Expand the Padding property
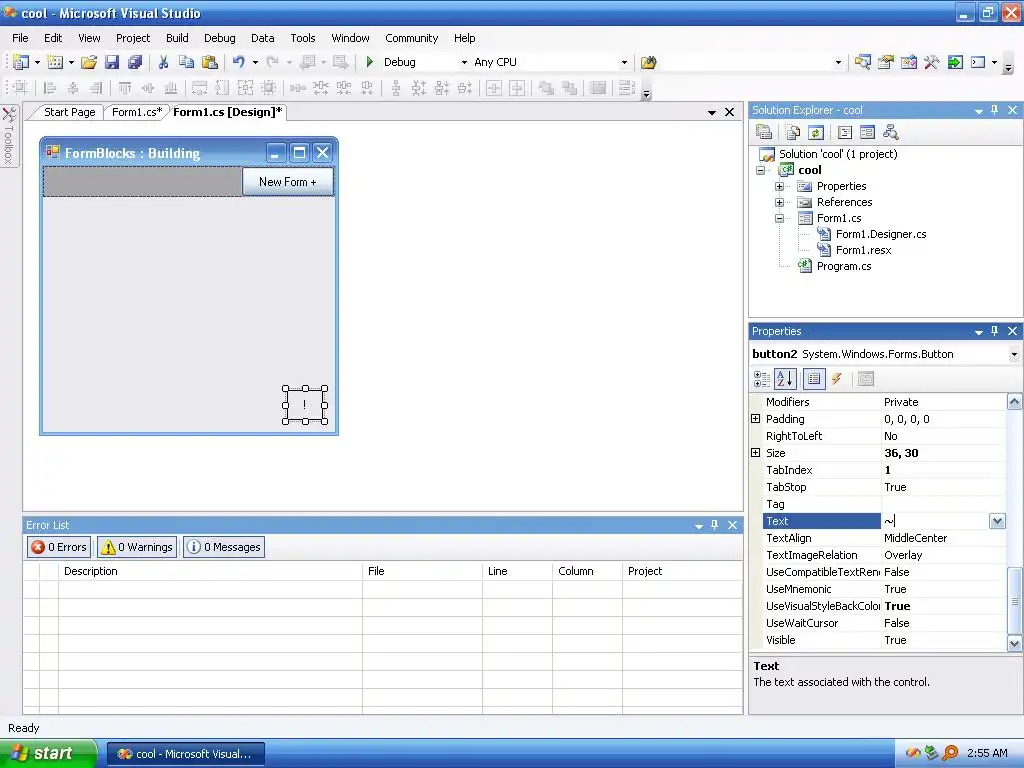This screenshot has width=1024, height=768. (x=756, y=419)
